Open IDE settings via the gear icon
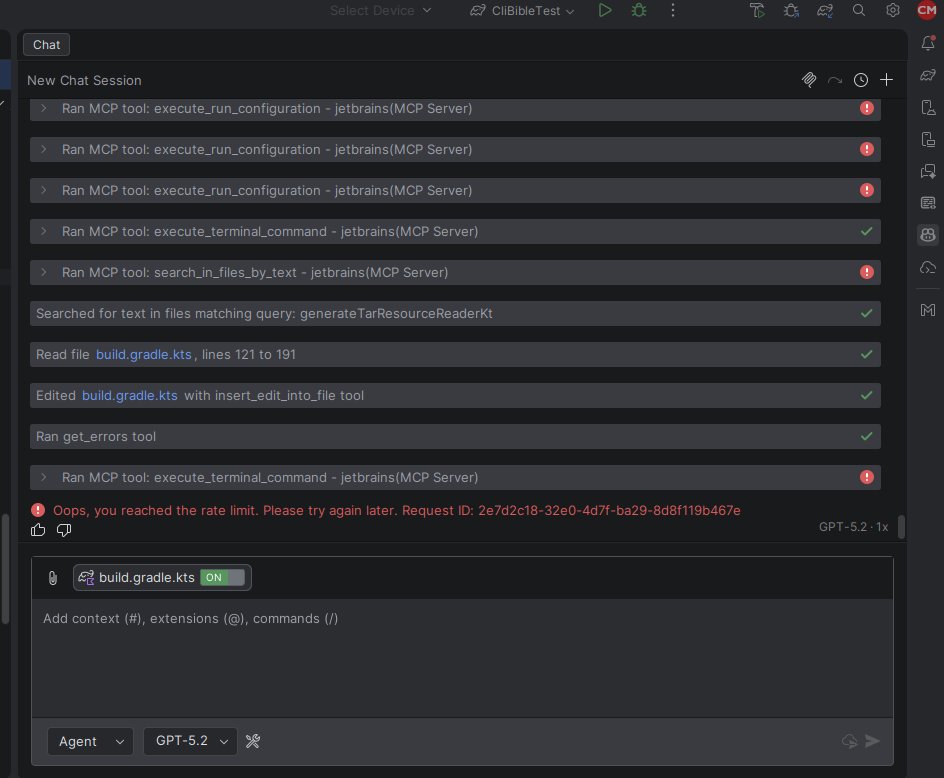The image size is (944, 778). pyautogui.click(x=893, y=10)
